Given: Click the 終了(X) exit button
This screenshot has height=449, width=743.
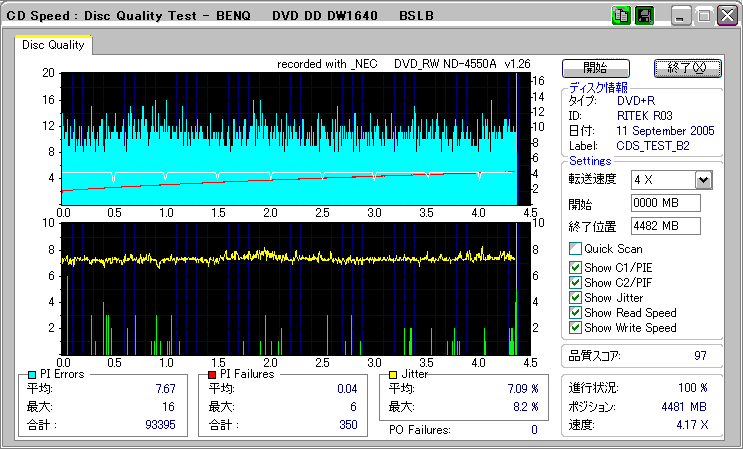Looking at the screenshot, I should coord(686,68).
